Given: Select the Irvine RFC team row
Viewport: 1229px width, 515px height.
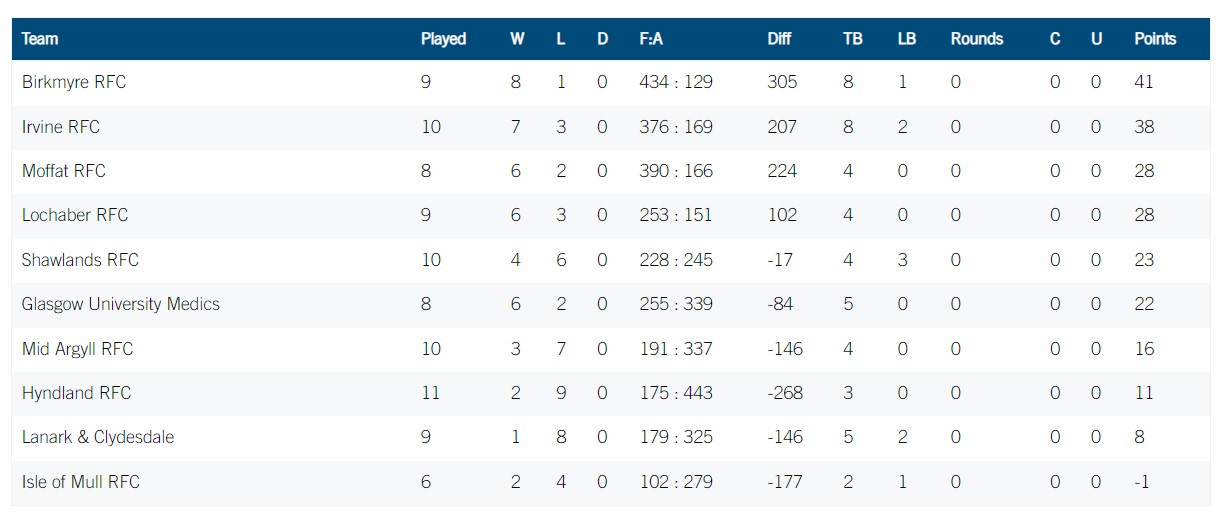Looking at the screenshot, I should click(61, 127).
